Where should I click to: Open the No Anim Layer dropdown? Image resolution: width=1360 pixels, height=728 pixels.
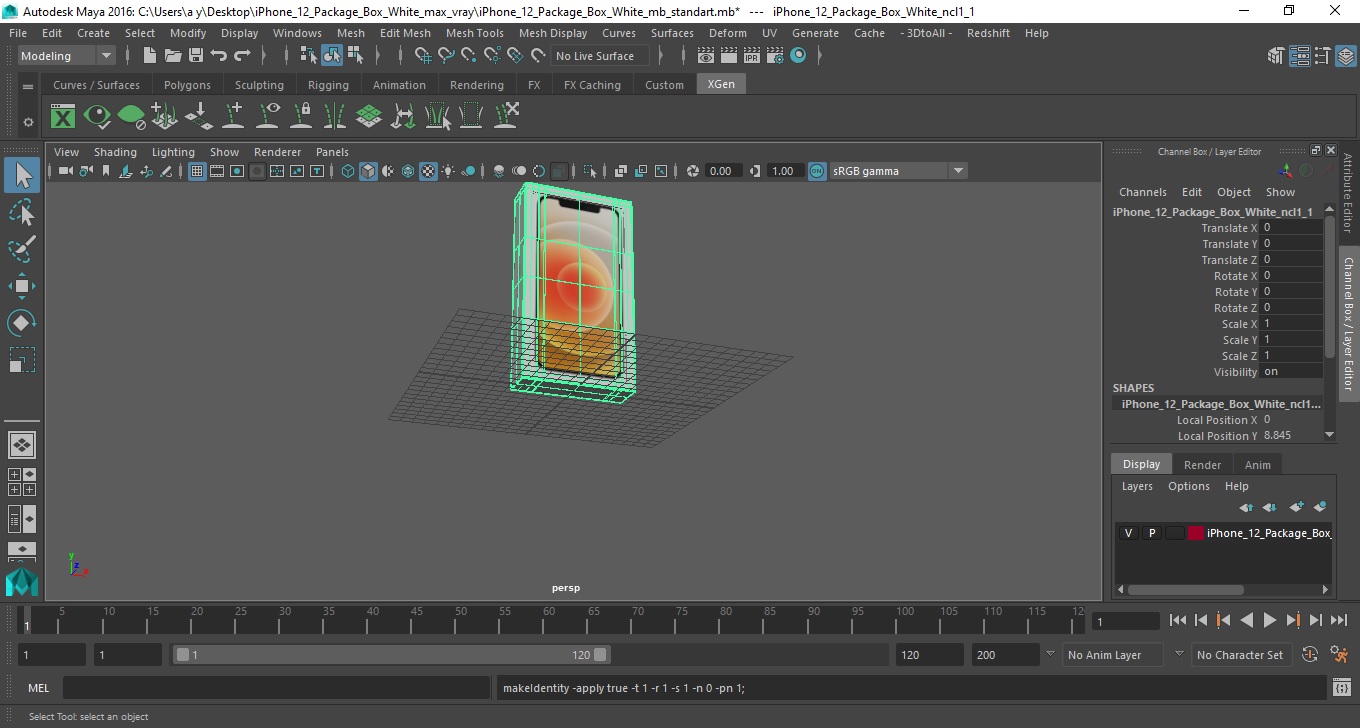click(1113, 655)
